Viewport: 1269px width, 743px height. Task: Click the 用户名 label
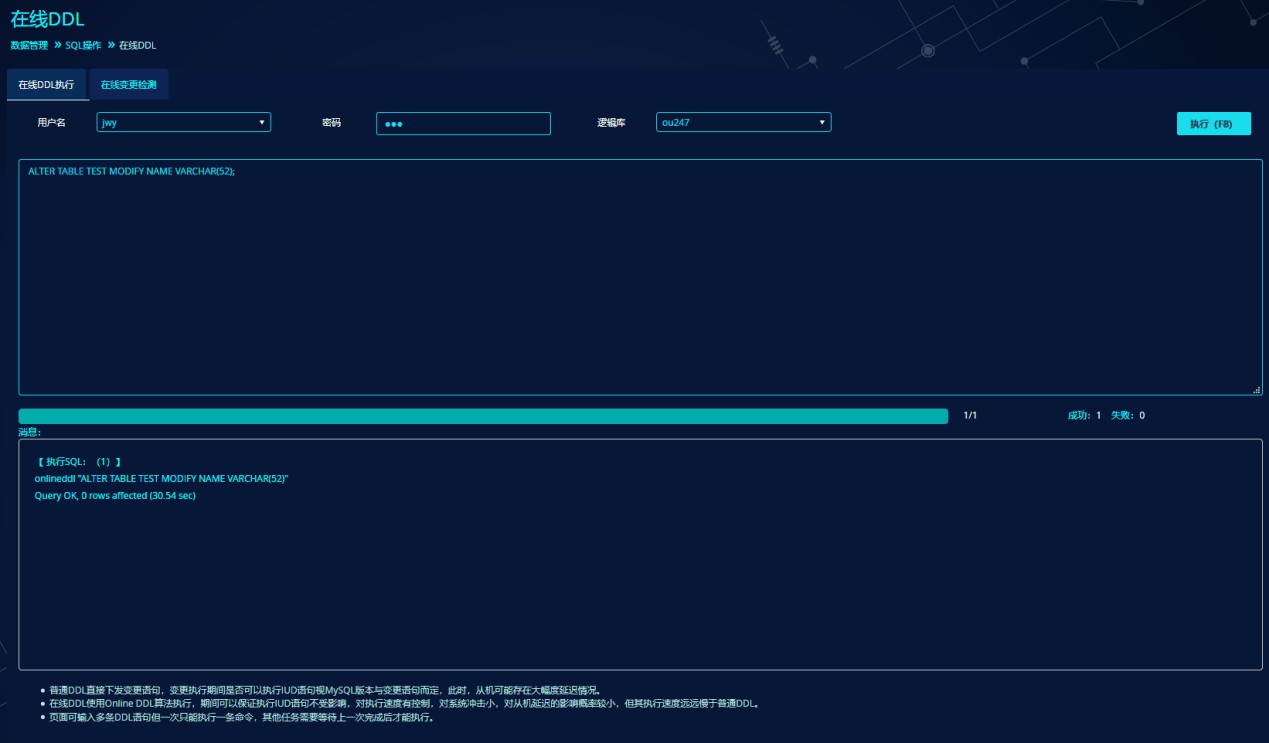click(x=51, y=122)
